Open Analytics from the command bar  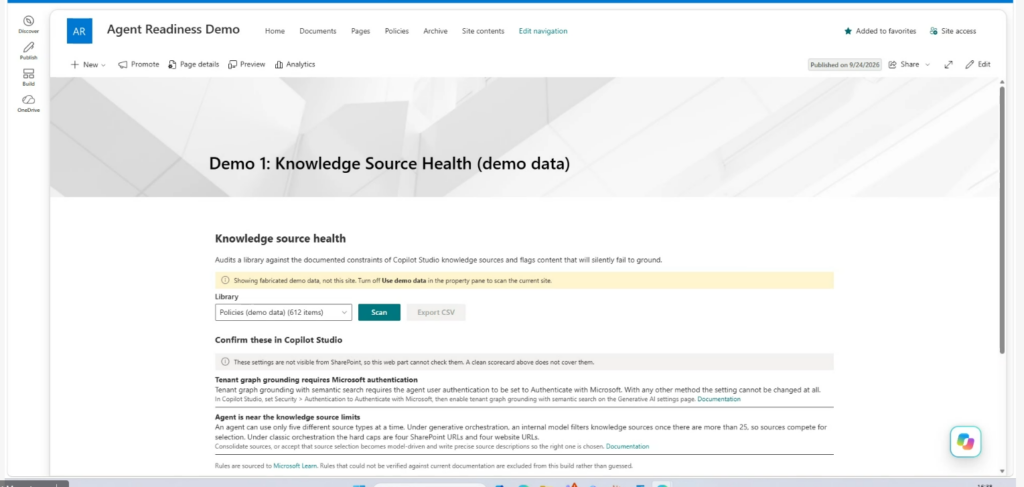(295, 65)
